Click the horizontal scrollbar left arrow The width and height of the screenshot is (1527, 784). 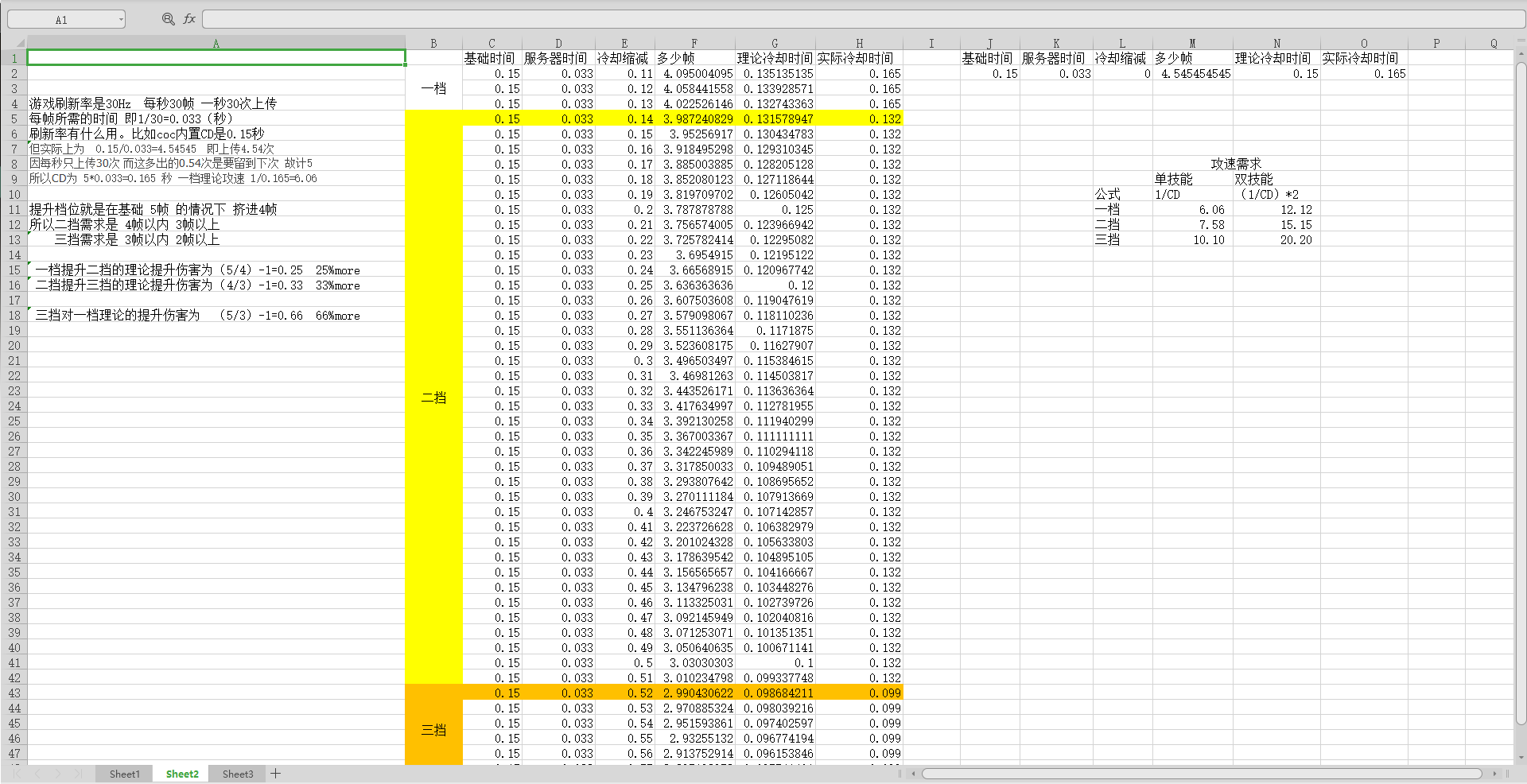[913, 774]
